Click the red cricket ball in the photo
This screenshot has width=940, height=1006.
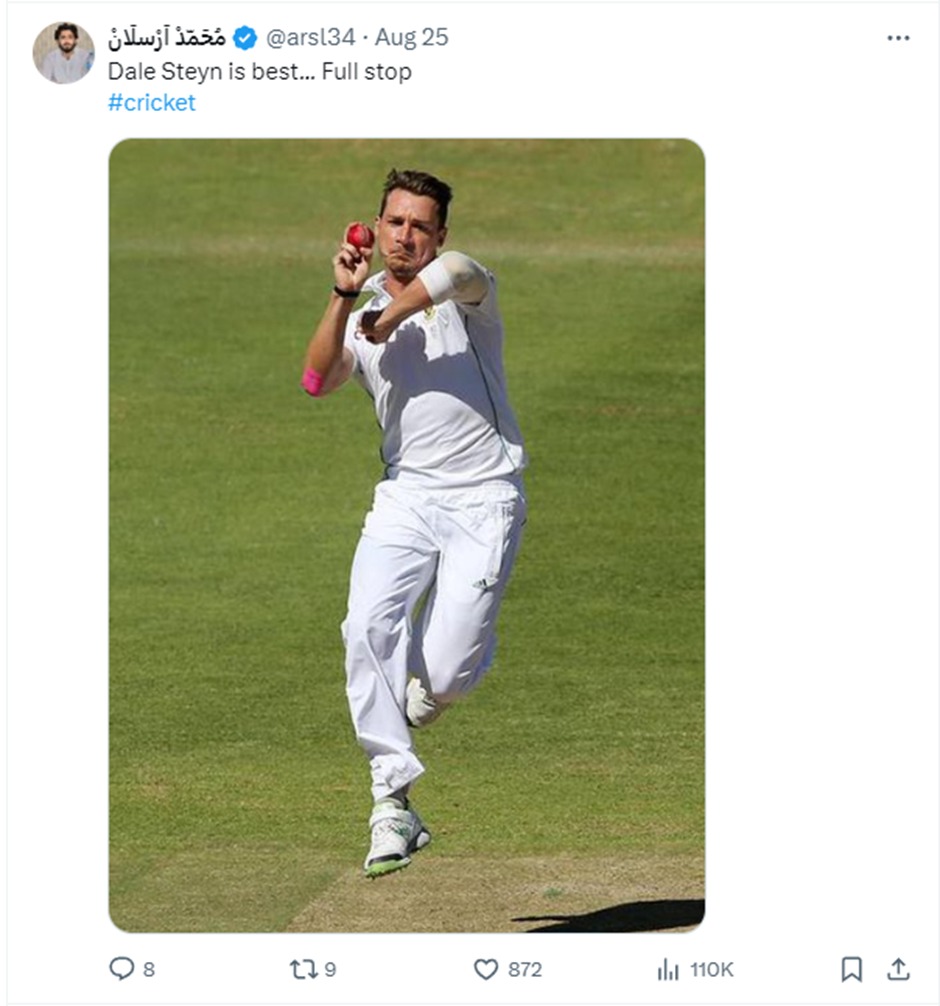(x=360, y=236)
